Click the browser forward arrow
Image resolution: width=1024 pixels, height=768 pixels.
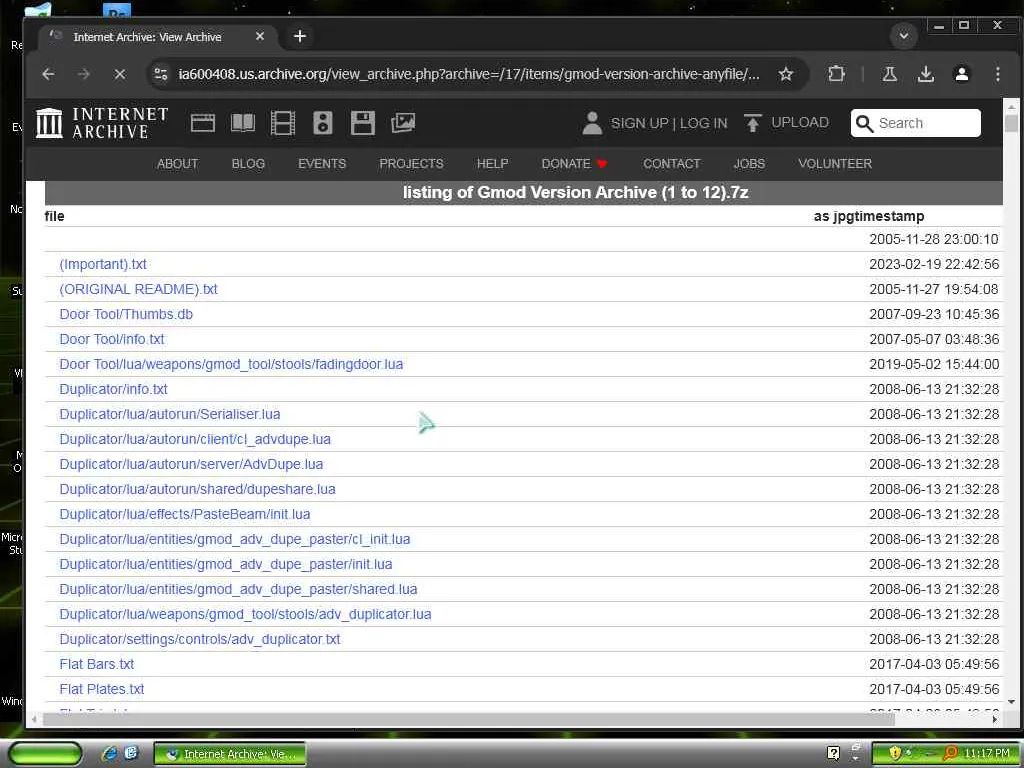84,74
